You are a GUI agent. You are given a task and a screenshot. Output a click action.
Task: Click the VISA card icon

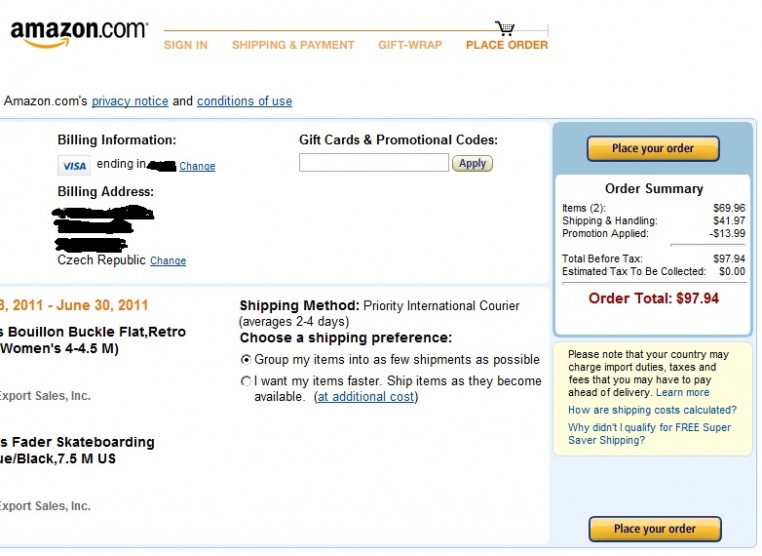coord(73,166)
